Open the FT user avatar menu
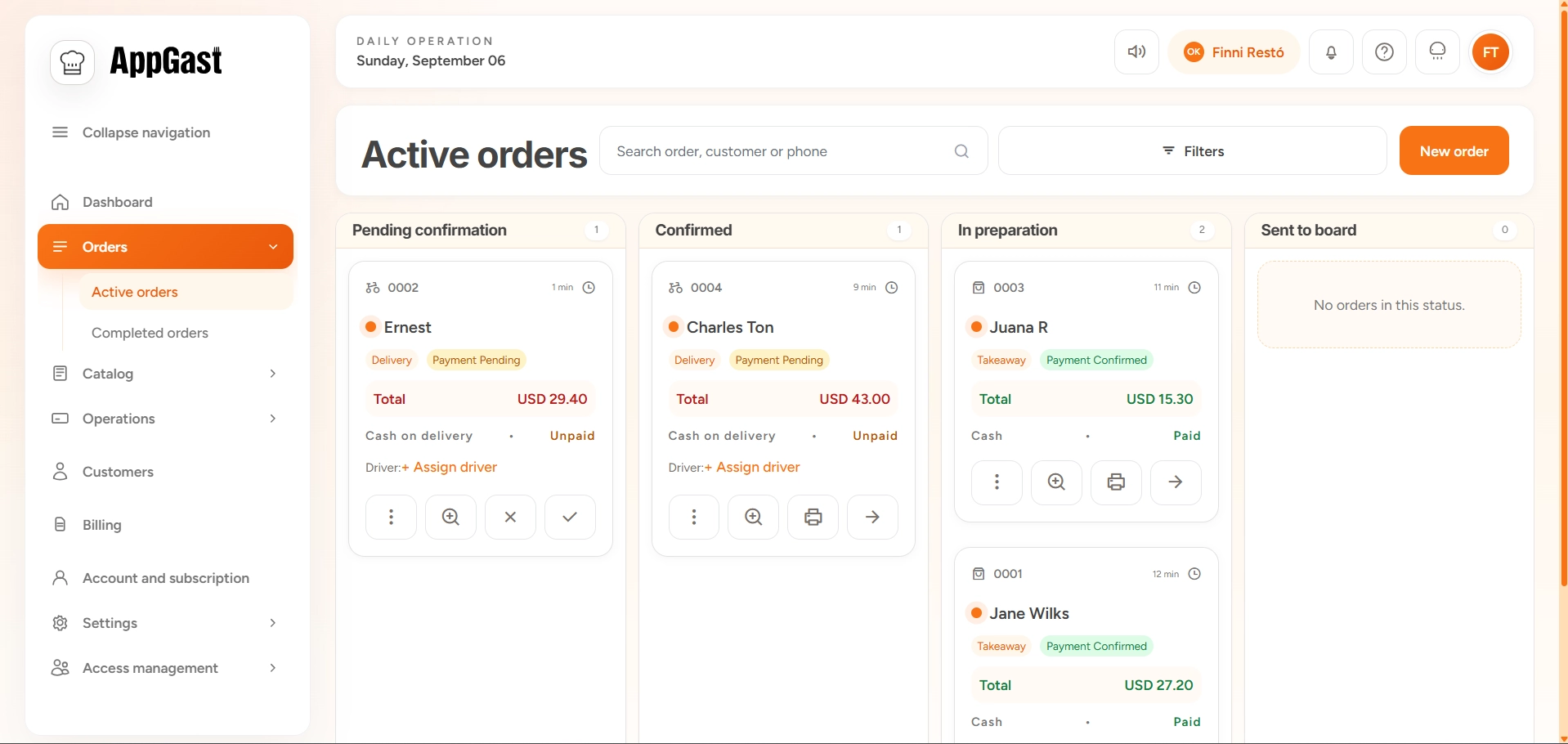 [1491, 52]
